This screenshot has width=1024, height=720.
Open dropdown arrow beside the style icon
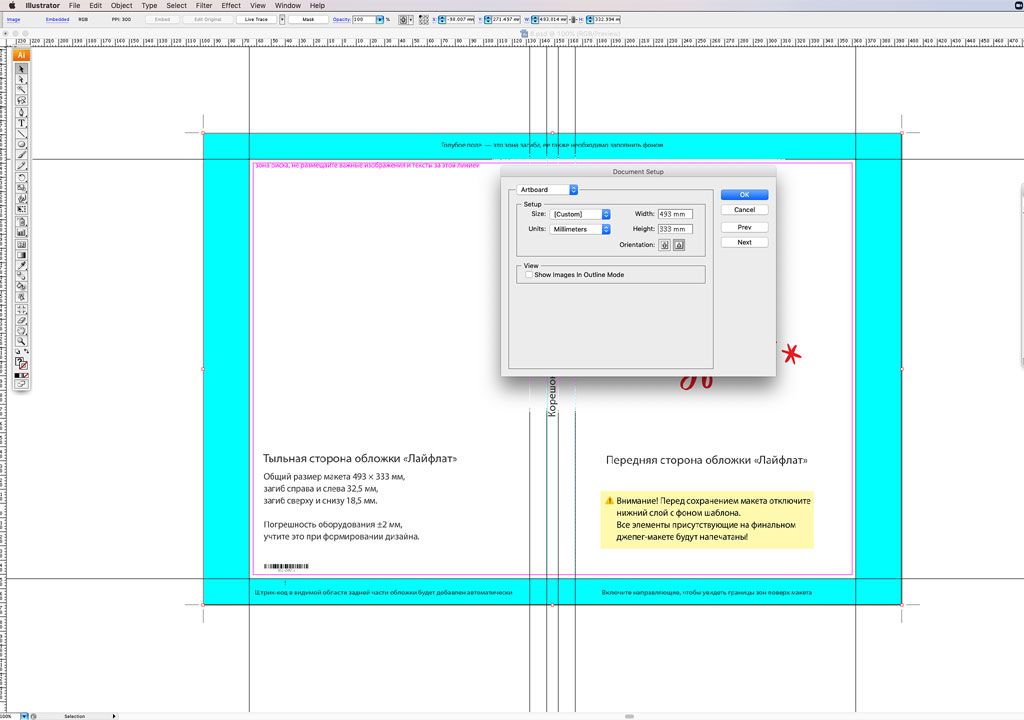point(411,20)
